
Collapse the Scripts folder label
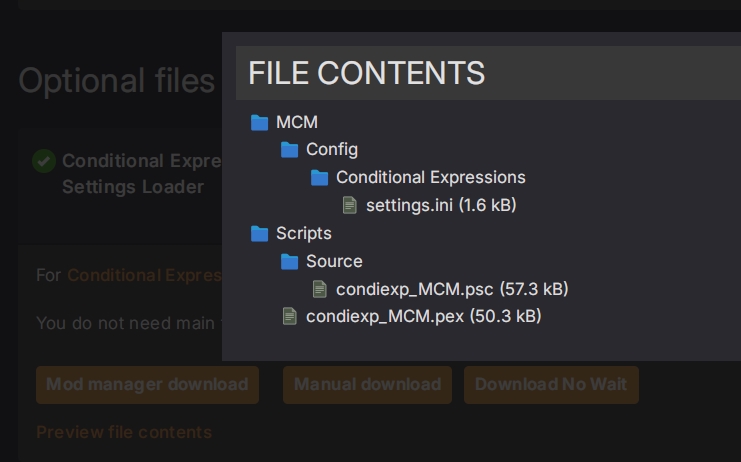(x=304, y=233)
